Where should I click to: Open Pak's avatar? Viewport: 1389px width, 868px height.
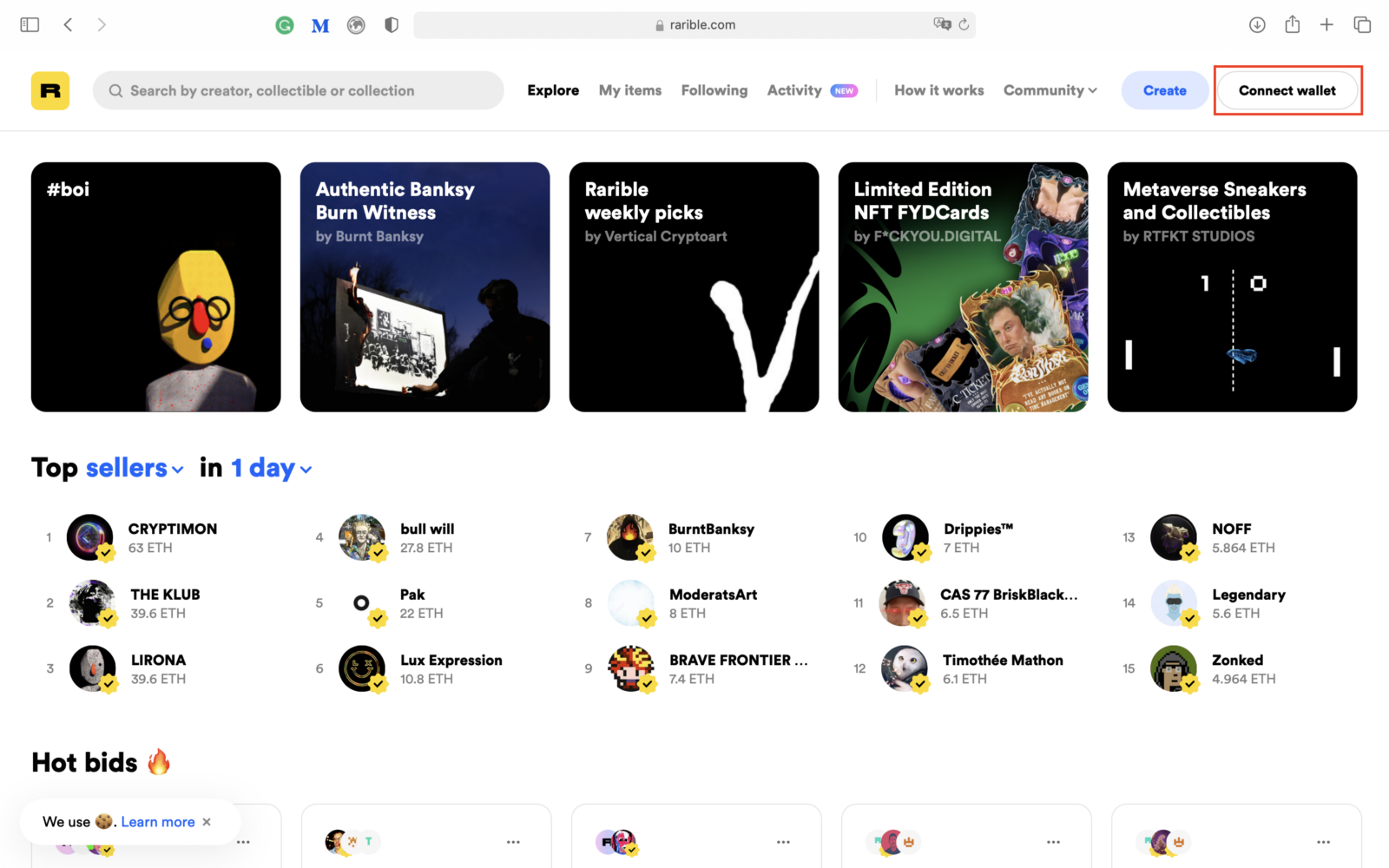pyautogui.click(x=362, y=602)
